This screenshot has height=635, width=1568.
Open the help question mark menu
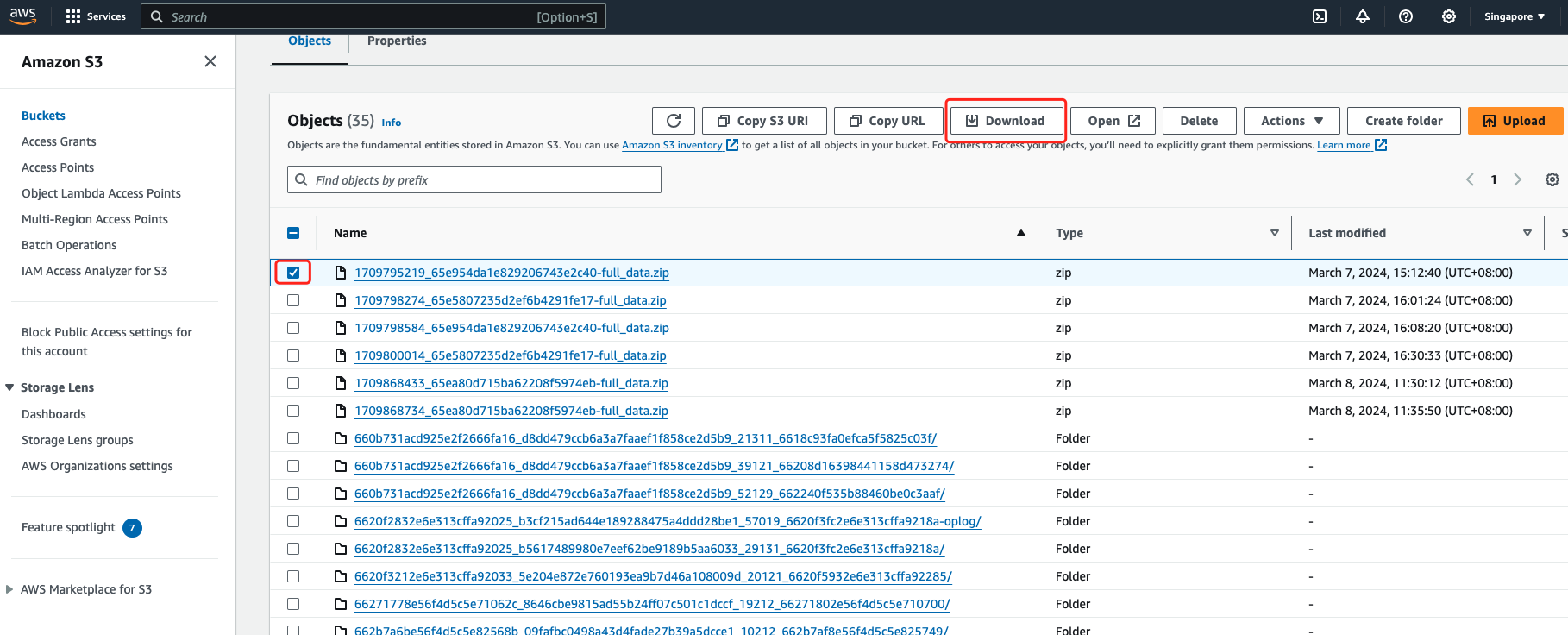[1406, 16]
